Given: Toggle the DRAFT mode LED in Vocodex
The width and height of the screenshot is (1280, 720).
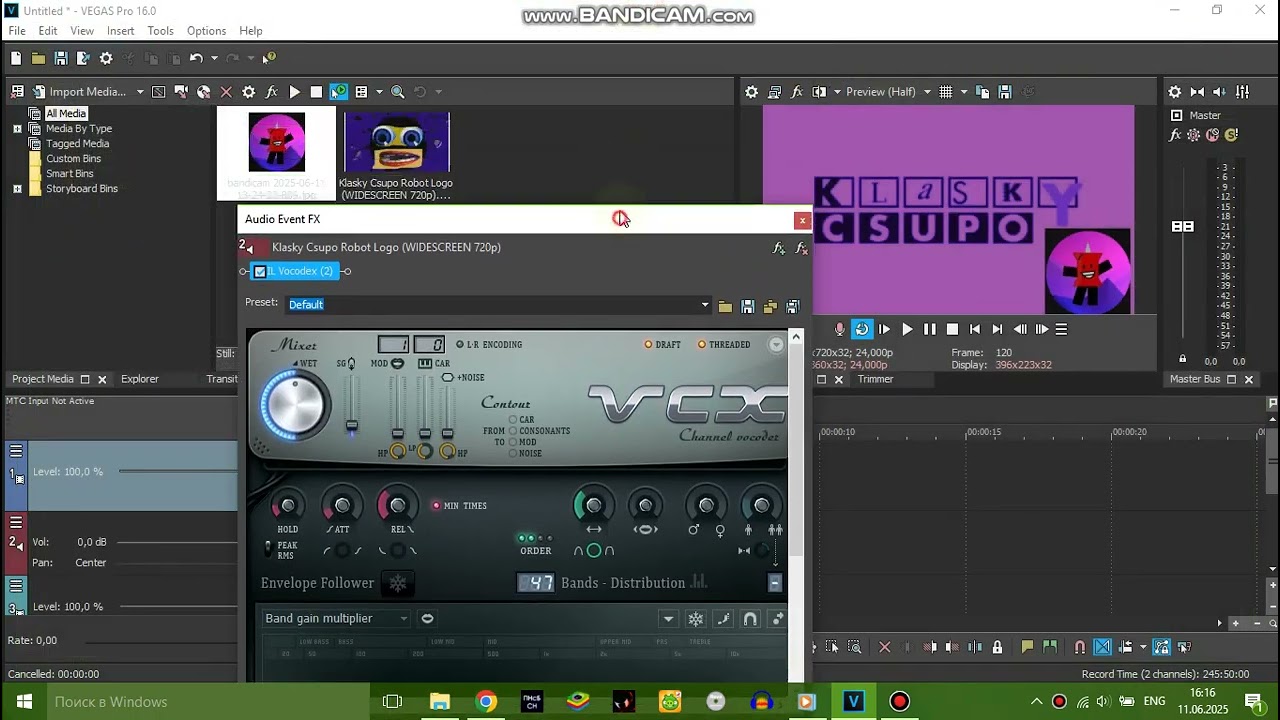Looking at the screenshot, I should 648,344.
